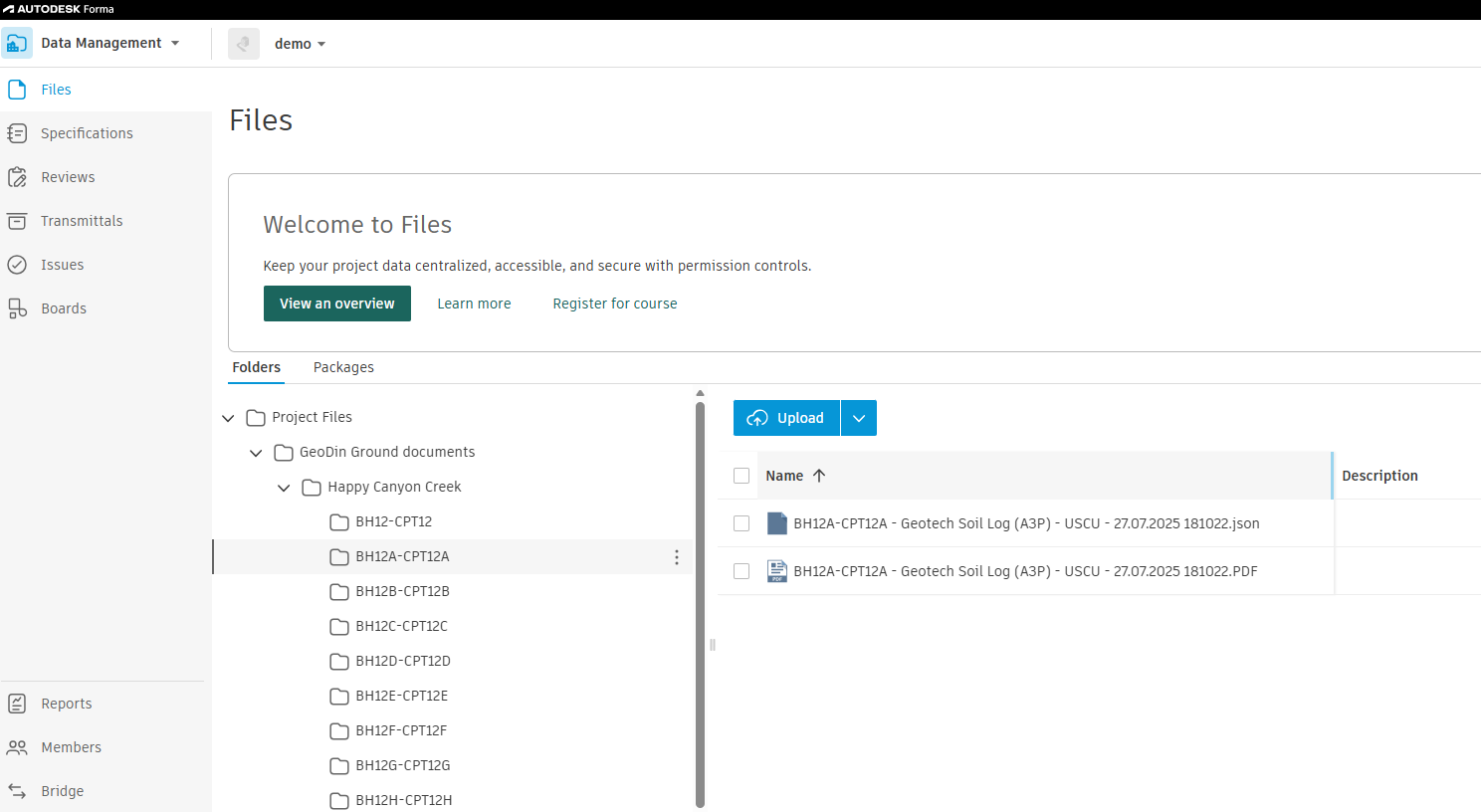1481x812 pixels.
Task: Check the box for the .PDF file
Action: [741, 571]
